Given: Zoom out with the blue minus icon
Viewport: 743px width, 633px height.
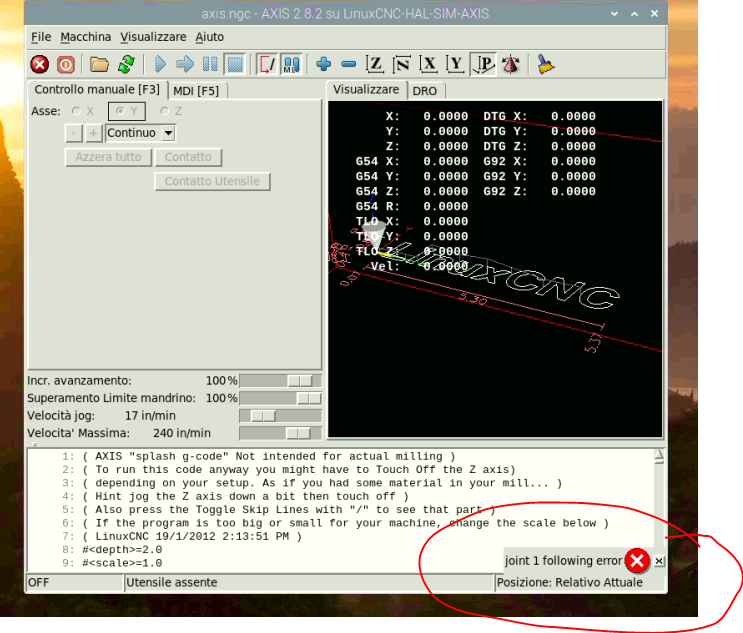Looking at the screenshot, I should [x=349, y=64].
